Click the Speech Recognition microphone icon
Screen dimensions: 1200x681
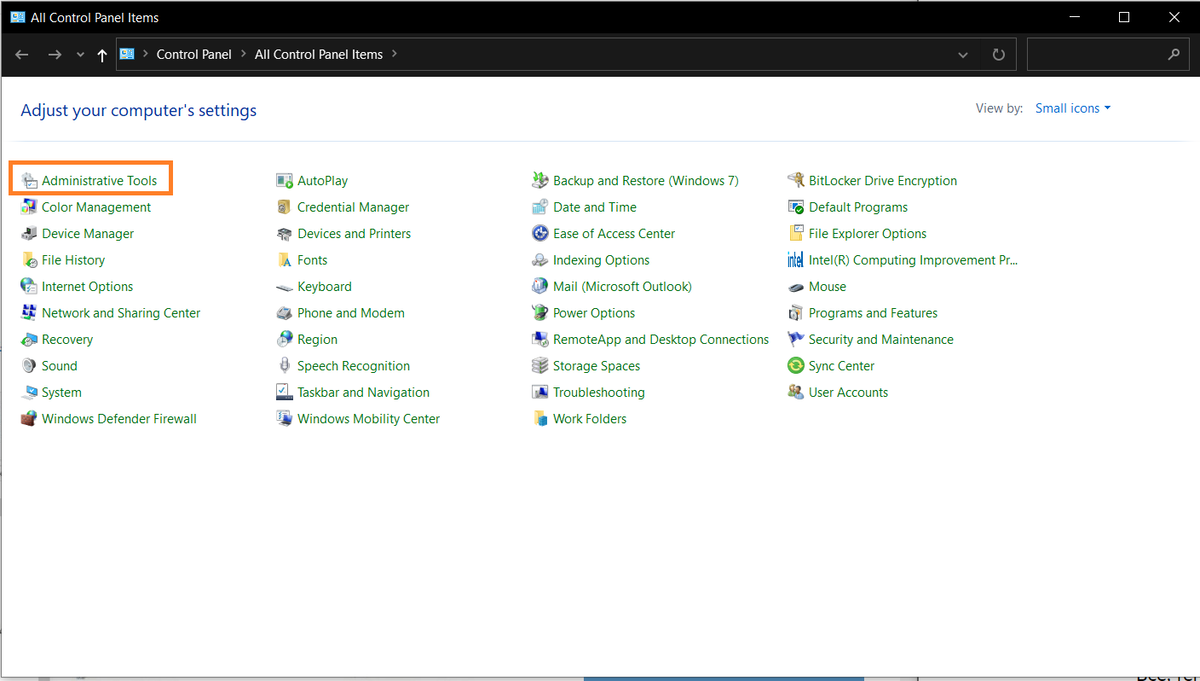coord(284,366)
